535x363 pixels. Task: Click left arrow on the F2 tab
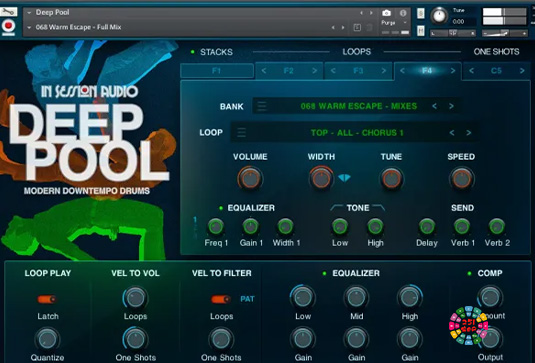264,71
